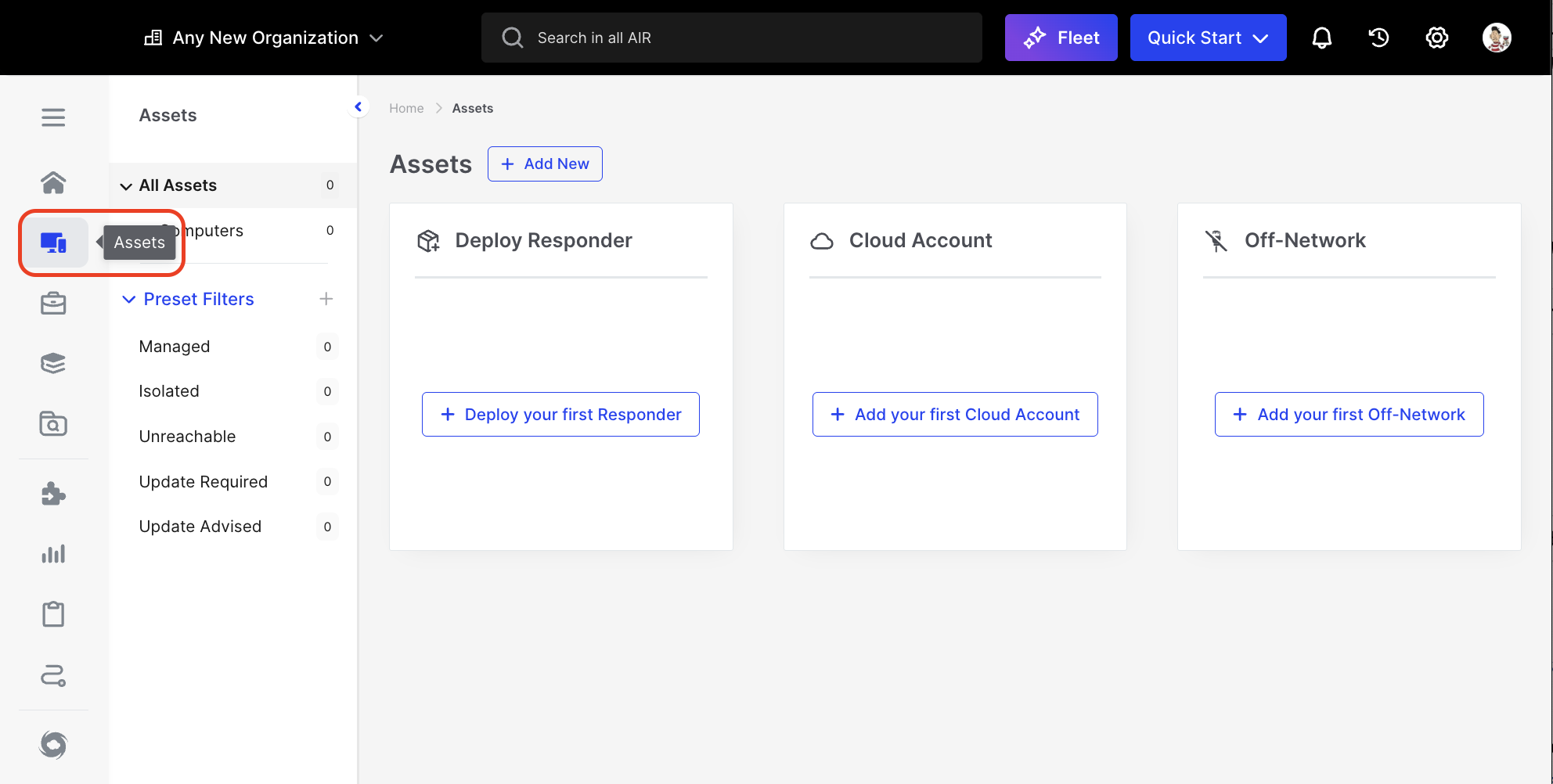Select the Managed preset filter
The image size is (1553, 784).
tap(175, 347)
